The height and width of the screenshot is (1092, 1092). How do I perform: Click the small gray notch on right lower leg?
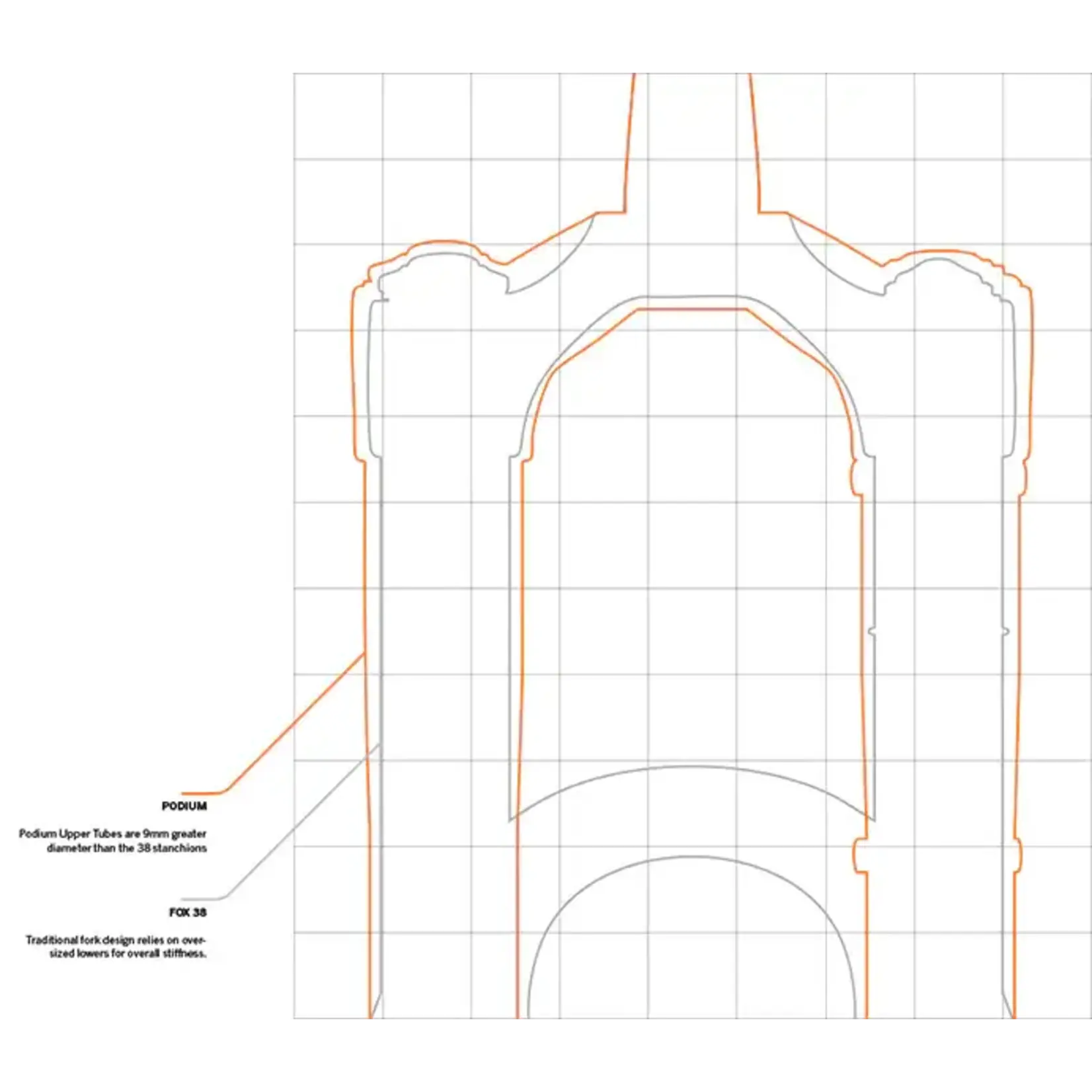[x=871, y=633]
